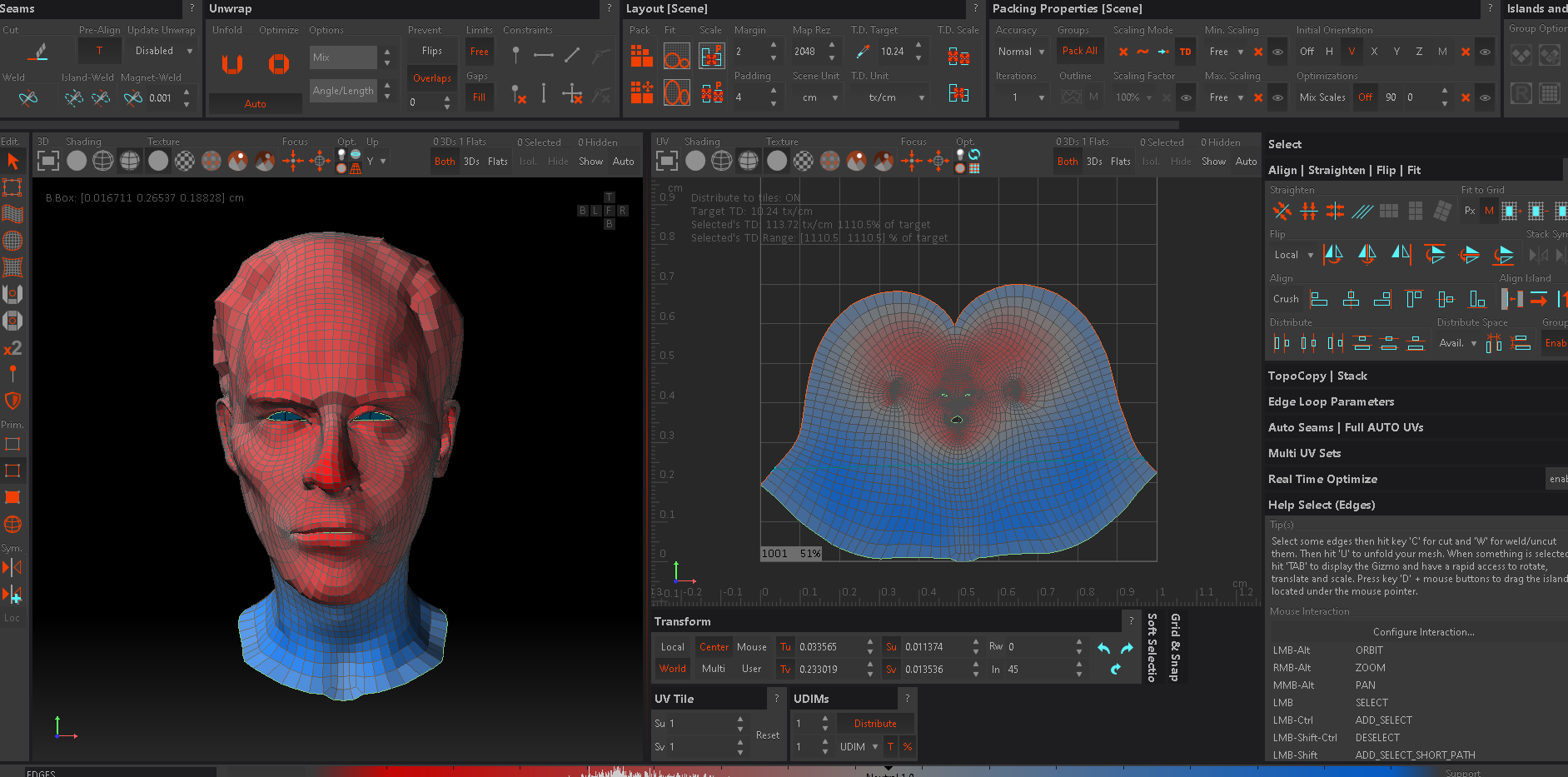Screen dimensions: 1568x777
Task: Open the Grid & Snap vertical tab
Action: coord(1175,647)
